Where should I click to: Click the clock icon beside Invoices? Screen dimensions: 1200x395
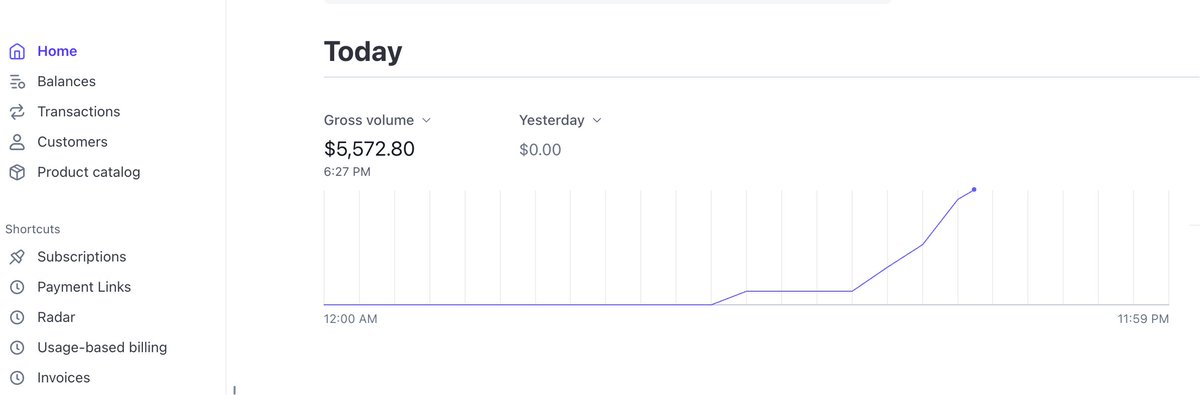tap(17, 378)
